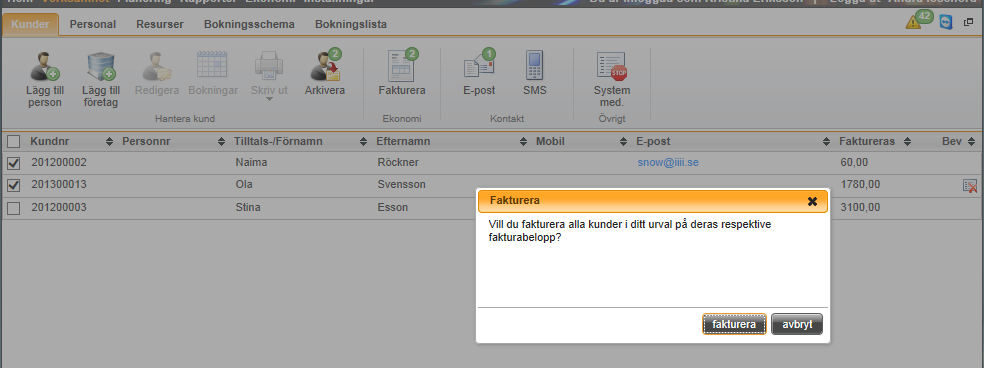984x368 pixels.
Task: Click the Skriv ut printer icon
Action: (269, 66)
